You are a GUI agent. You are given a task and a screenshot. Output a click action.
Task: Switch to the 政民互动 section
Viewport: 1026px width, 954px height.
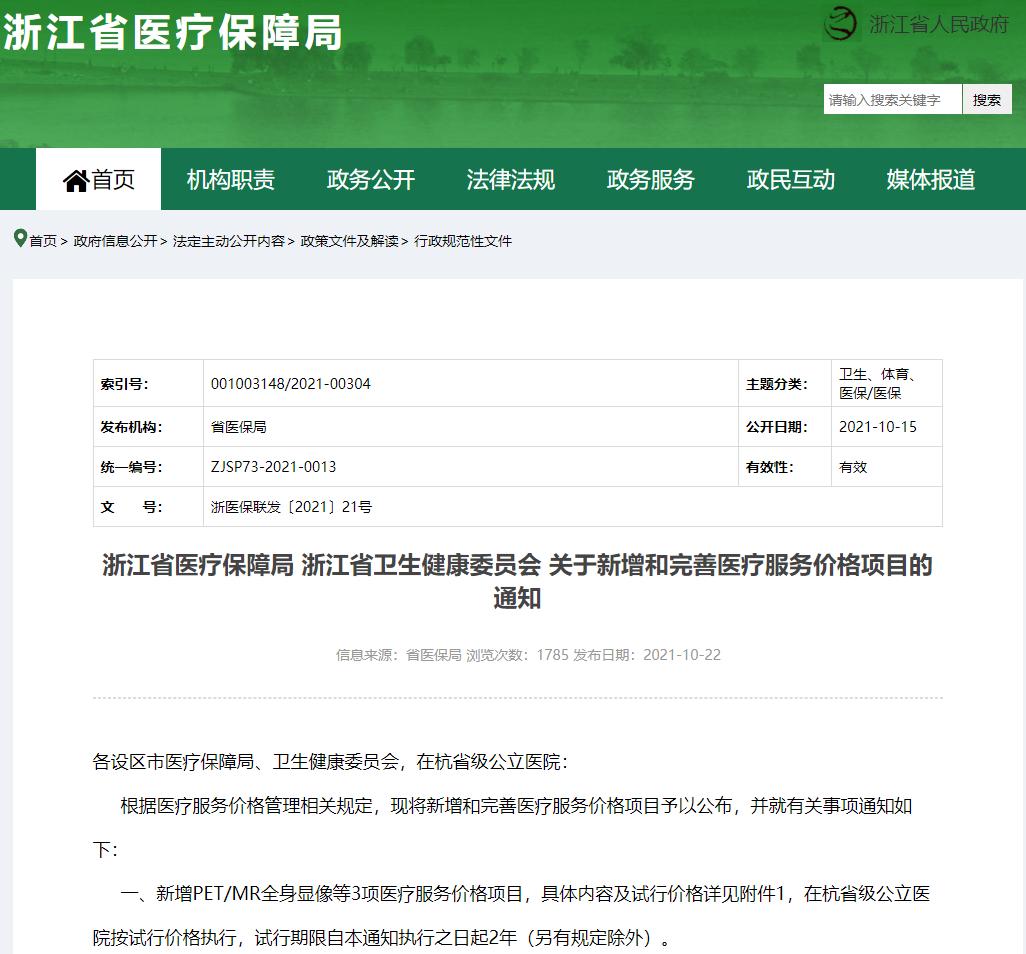(789, 178)
